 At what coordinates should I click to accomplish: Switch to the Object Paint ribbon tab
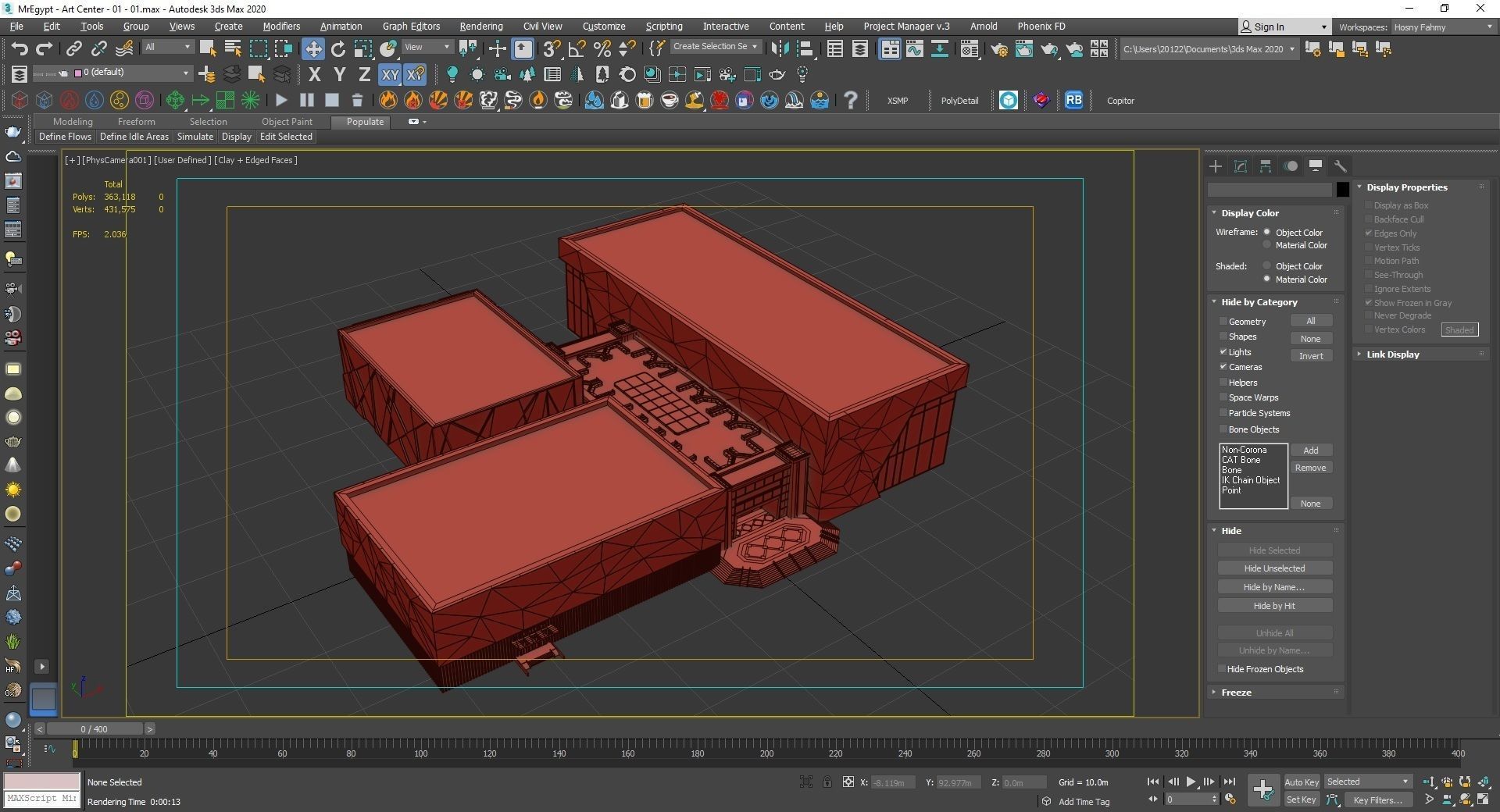[x=287, y=122]
